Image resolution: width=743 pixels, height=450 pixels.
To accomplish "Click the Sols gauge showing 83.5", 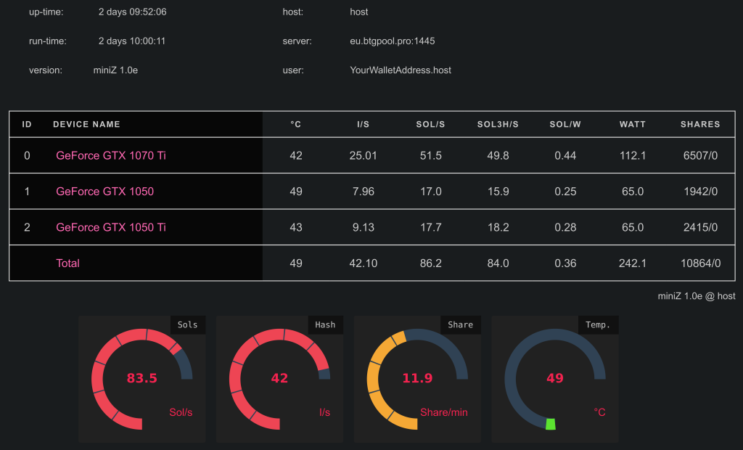I will pos(142,379).
